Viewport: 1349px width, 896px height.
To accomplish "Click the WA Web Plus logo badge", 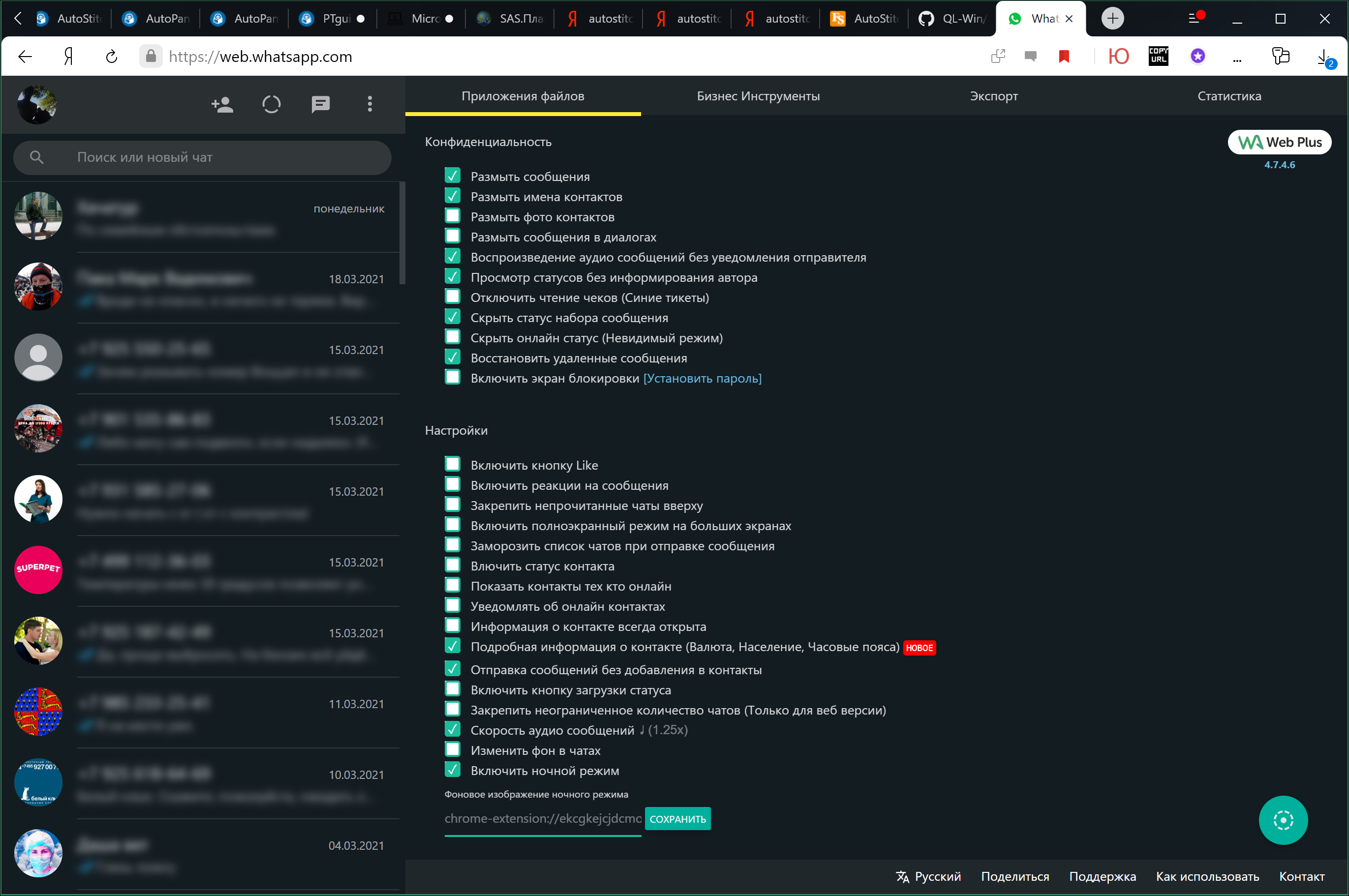I will pyautogui.click(x=1279, y=142).
